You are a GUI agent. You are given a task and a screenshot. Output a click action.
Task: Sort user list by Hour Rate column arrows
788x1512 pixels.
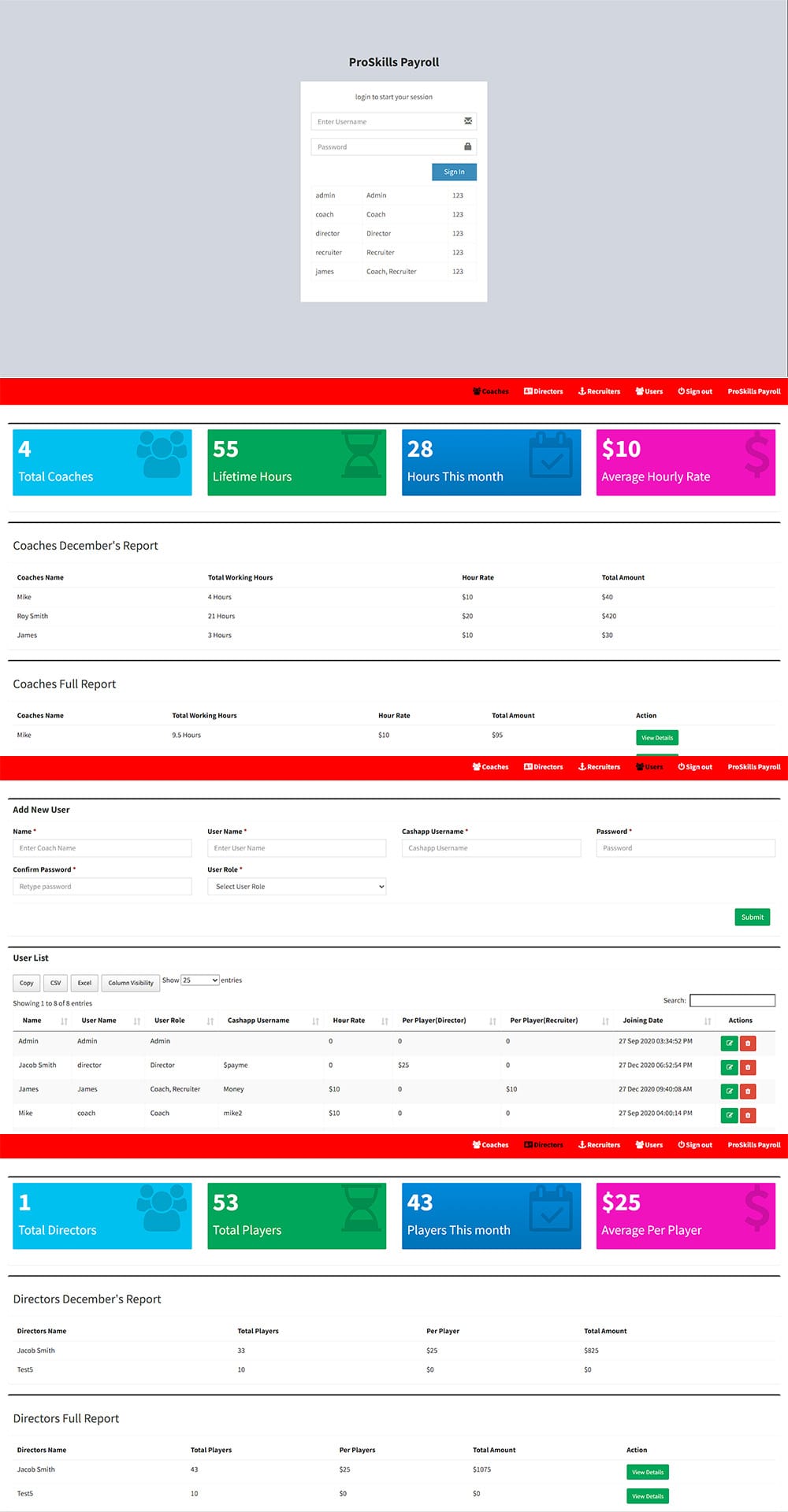[x=385, y=1021]
